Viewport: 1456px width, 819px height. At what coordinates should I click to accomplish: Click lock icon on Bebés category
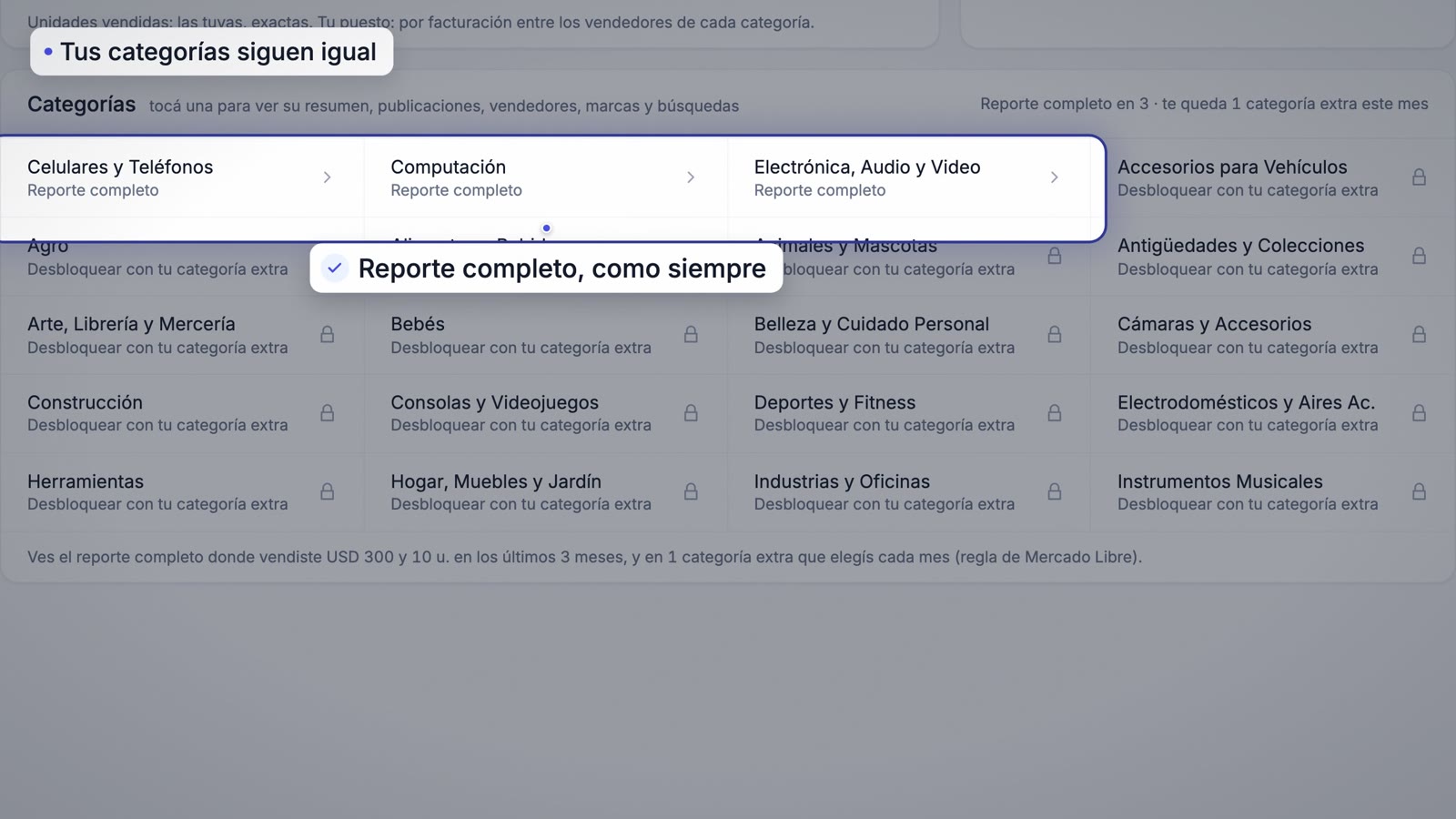click(x=691, y=335)
